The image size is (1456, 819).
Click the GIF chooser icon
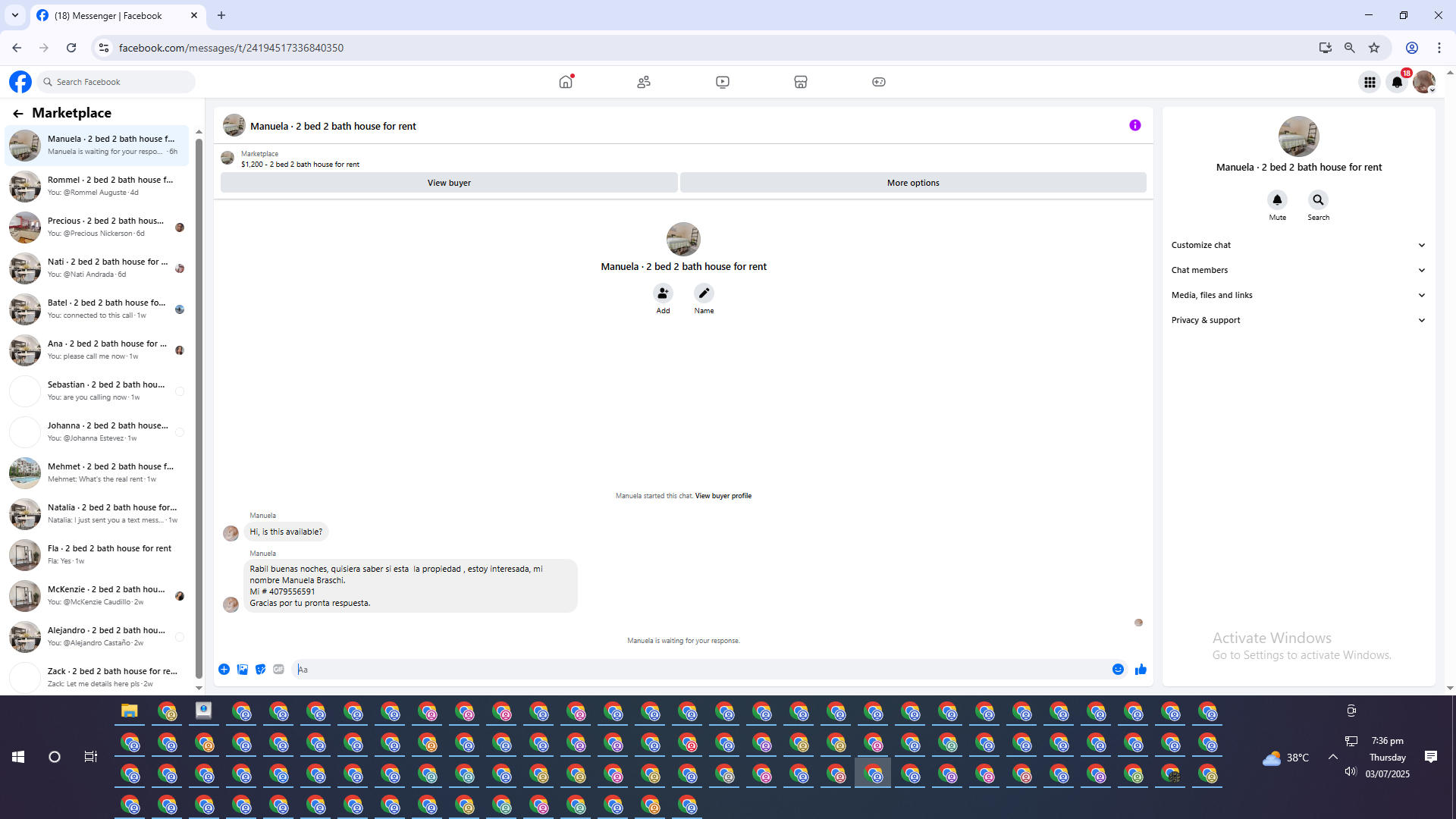tap(278, 670)
